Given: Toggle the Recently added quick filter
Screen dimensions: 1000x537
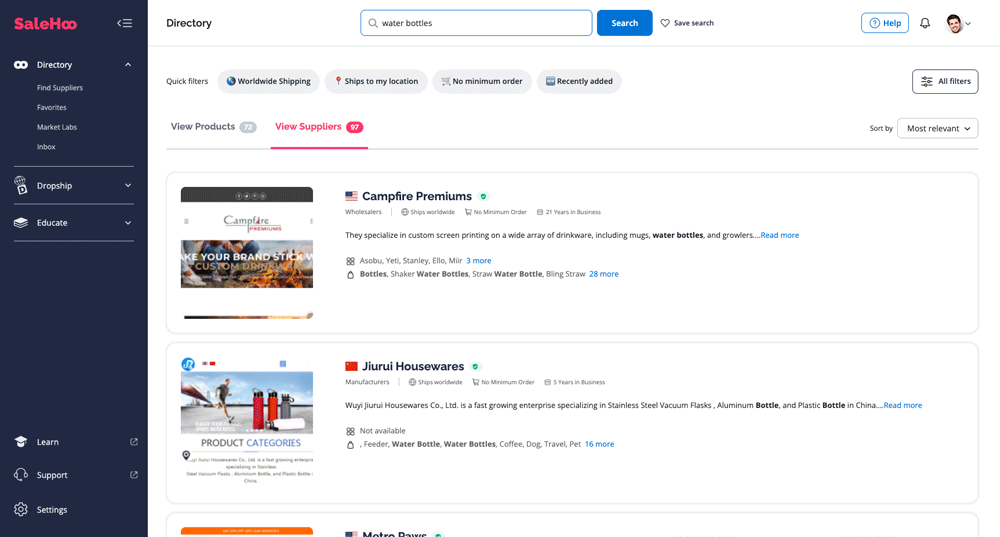Looking at the screenshot, I should point(578,81).
